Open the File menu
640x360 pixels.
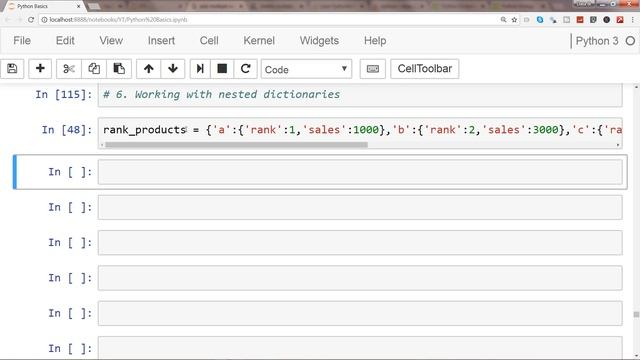tap(22, 41)
